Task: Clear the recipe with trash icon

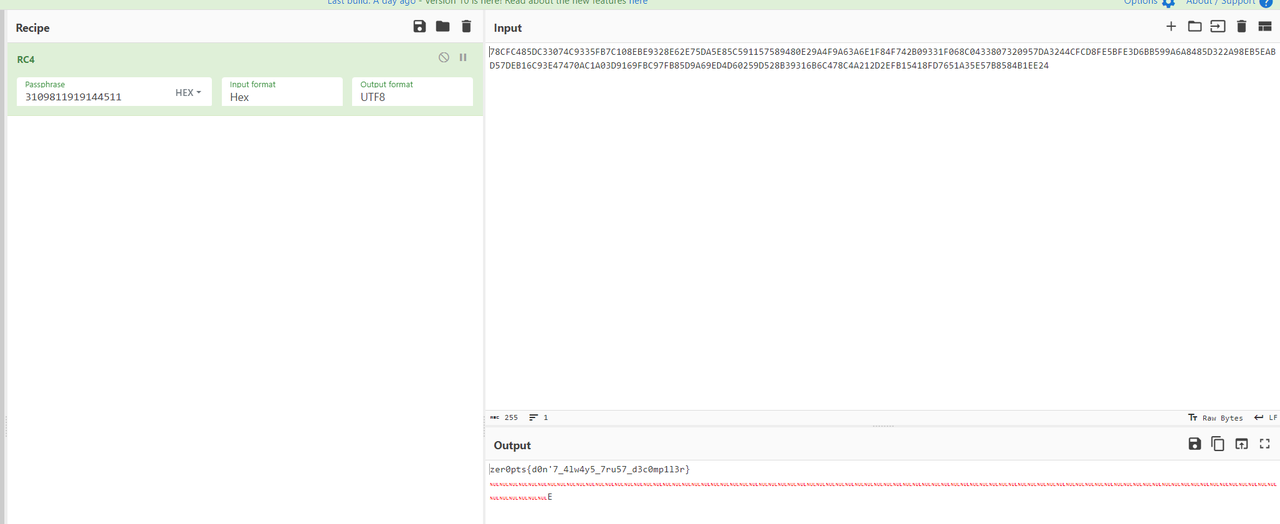Action: pos(466,27)
